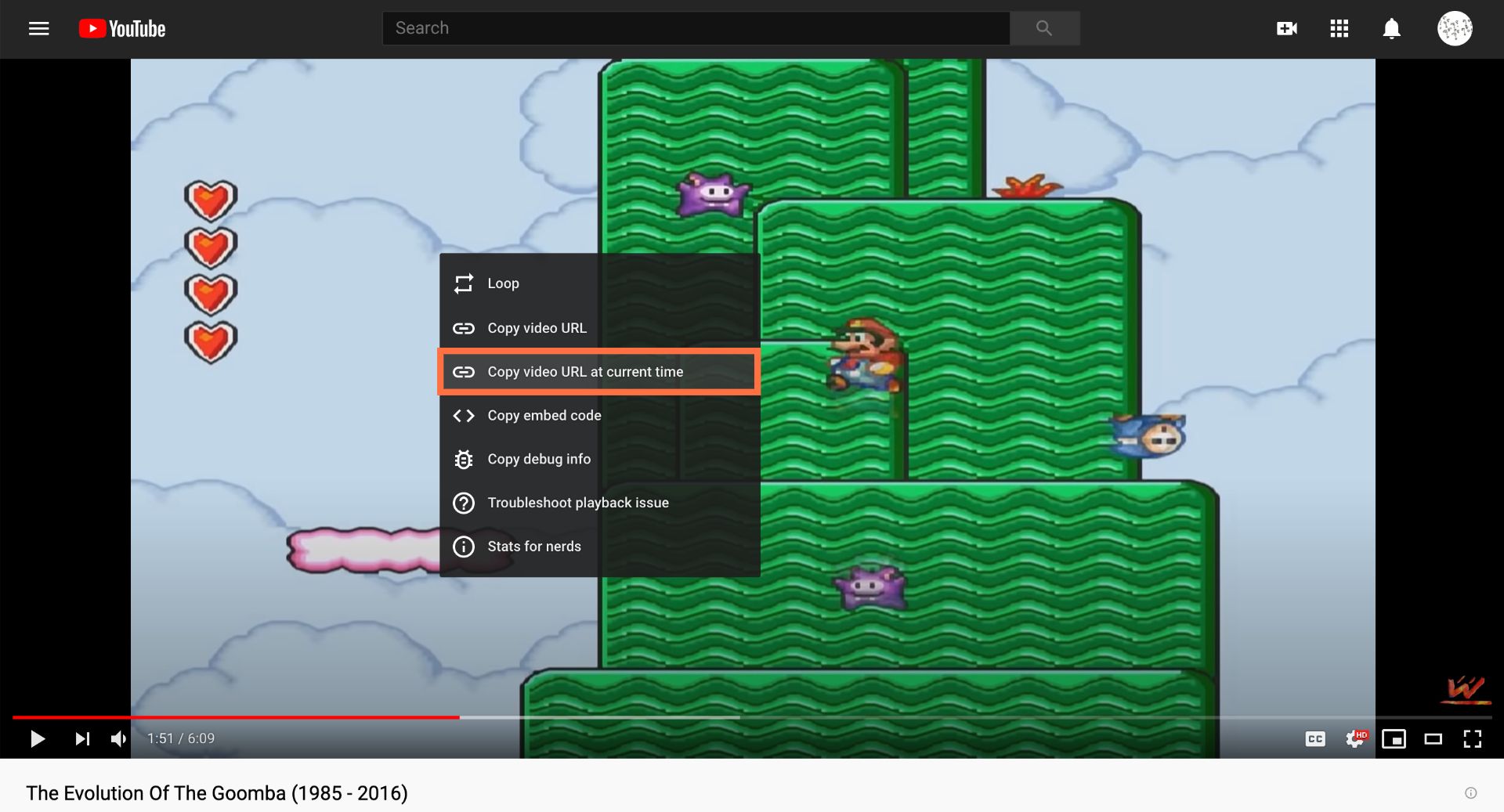Open the YouTube apps grid

click(1339, 29)
